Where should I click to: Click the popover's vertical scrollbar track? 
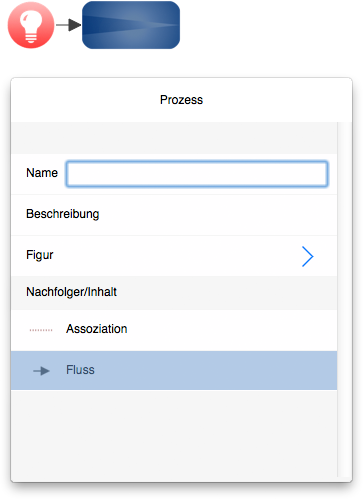[345, 299]
